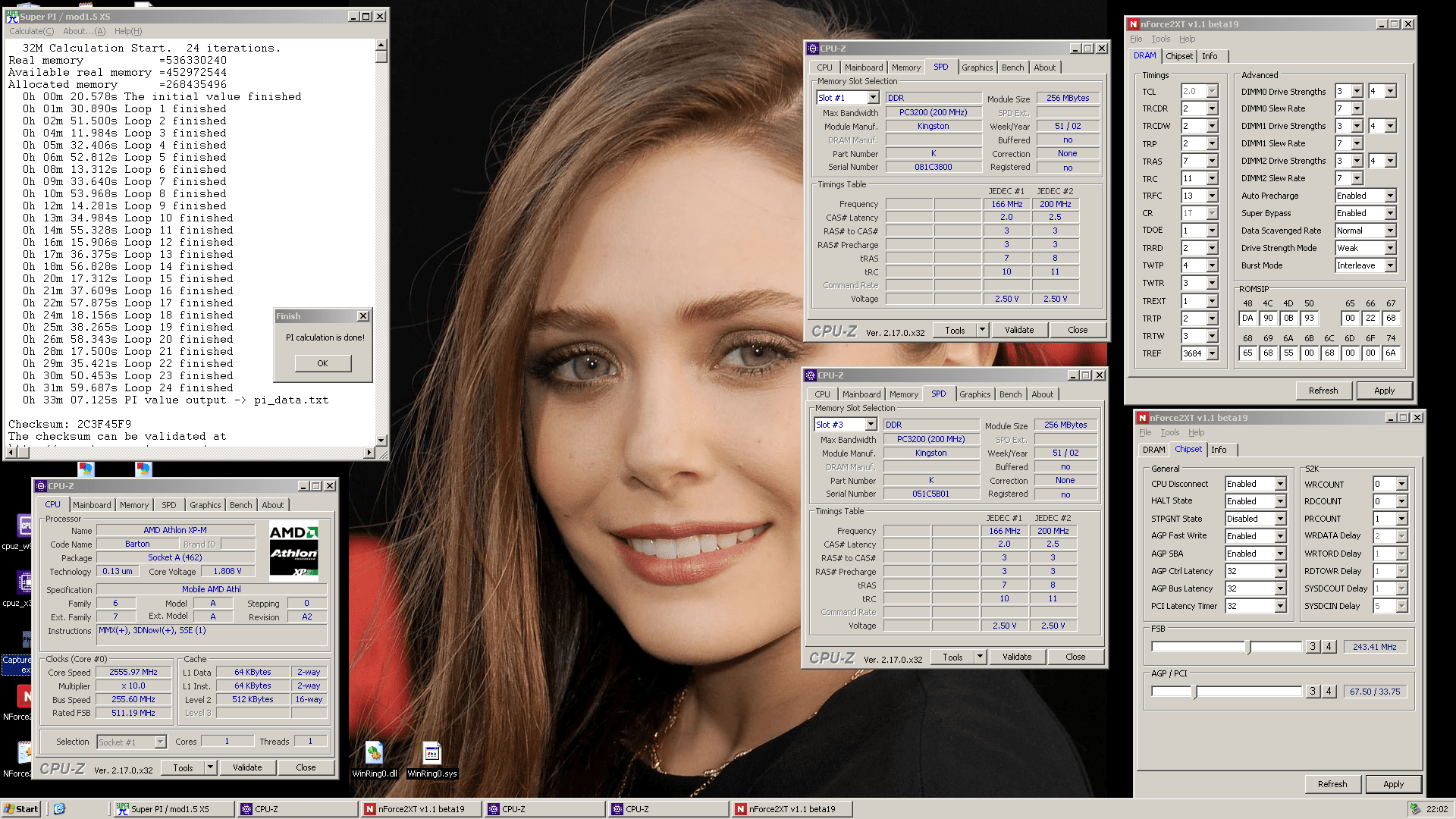Click the network tray icon near clock
The height and width of the screenshot is (819, 1456).
point(1414,809)
